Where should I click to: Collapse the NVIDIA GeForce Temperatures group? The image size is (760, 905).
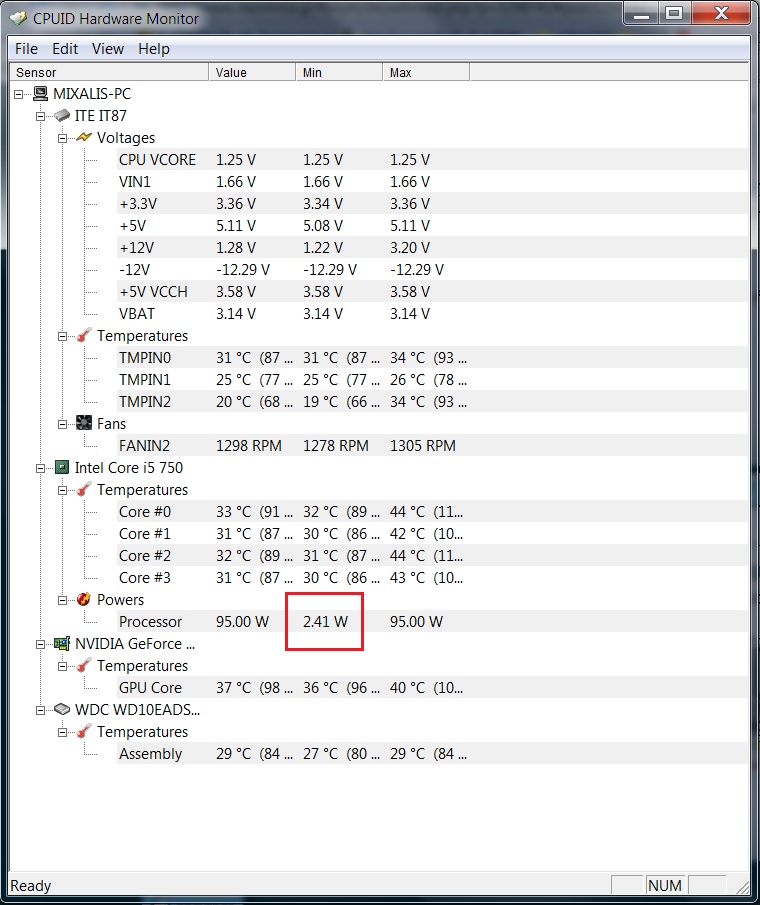click(62, 666)
